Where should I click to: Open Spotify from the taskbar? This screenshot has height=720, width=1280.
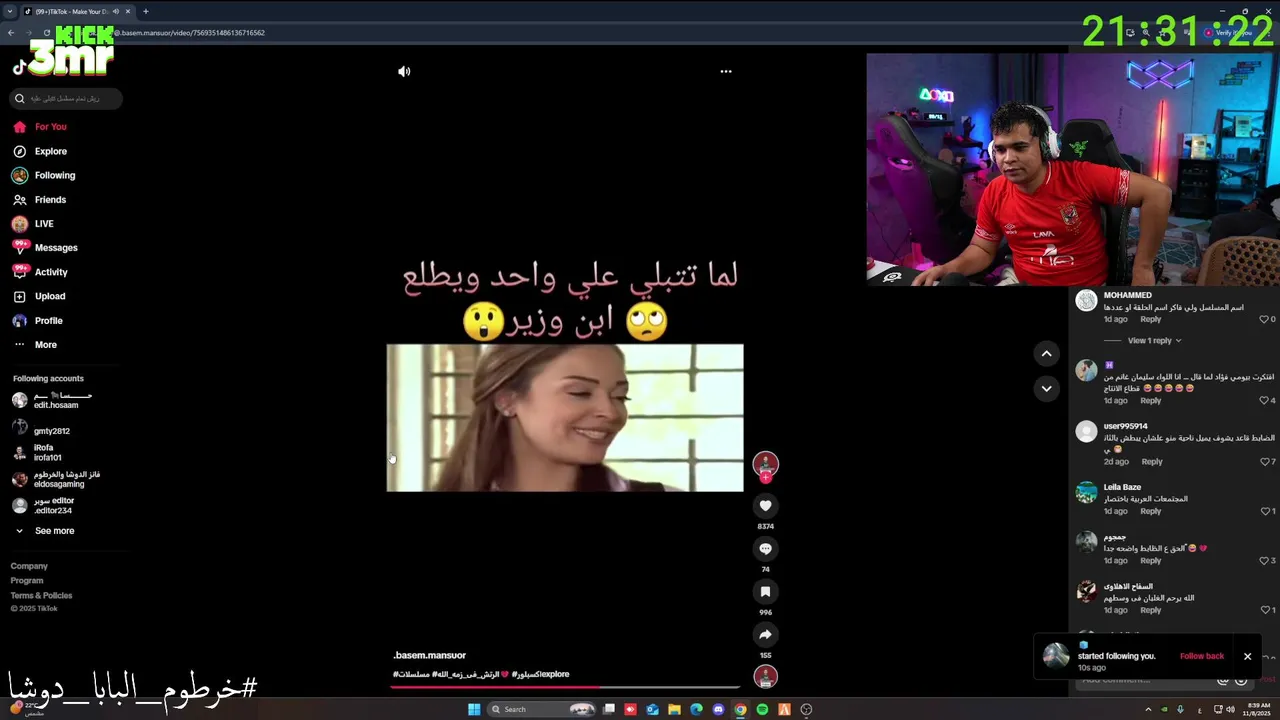762,709
